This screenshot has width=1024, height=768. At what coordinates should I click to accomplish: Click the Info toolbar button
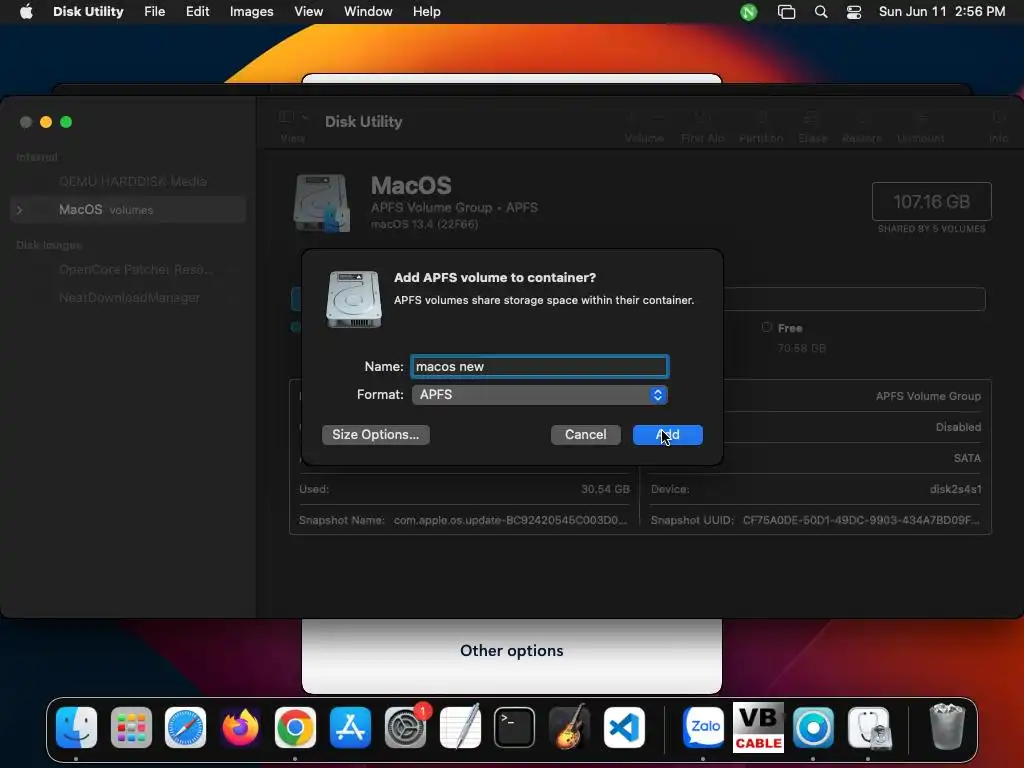click(x=998, y=126)
